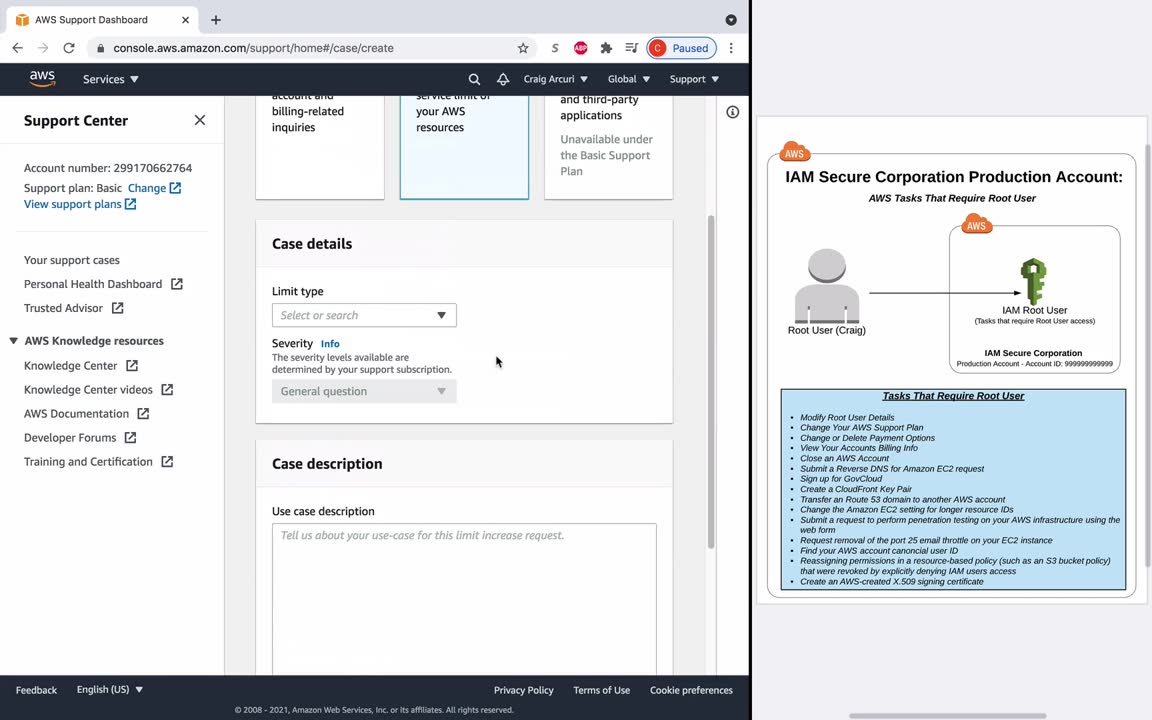Click the browser forward arrow
The width and height of the screenshot is (1152, 720).
(x=43, y=48)
